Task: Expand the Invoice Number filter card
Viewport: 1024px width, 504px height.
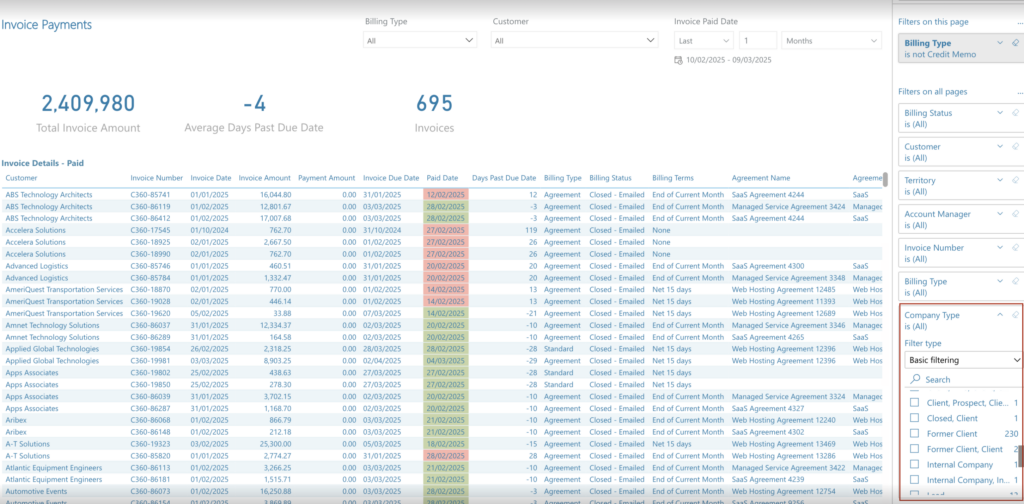Action: pyautogui.click(x=1000, y=247)
